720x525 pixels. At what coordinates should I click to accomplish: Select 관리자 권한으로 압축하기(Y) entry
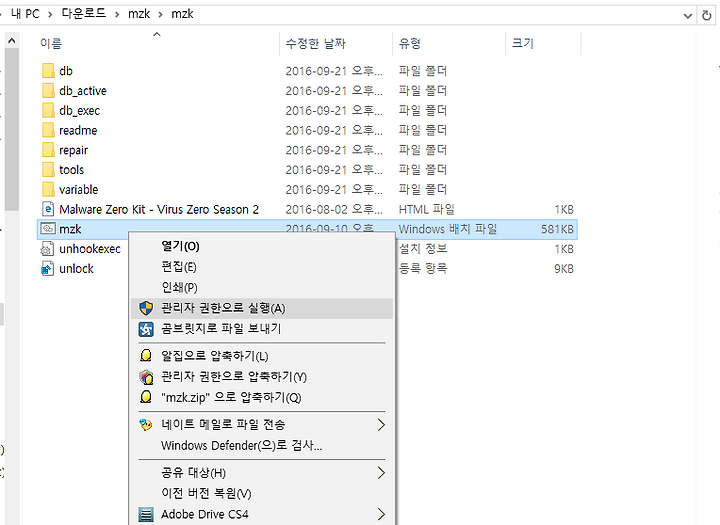(262, 377)
